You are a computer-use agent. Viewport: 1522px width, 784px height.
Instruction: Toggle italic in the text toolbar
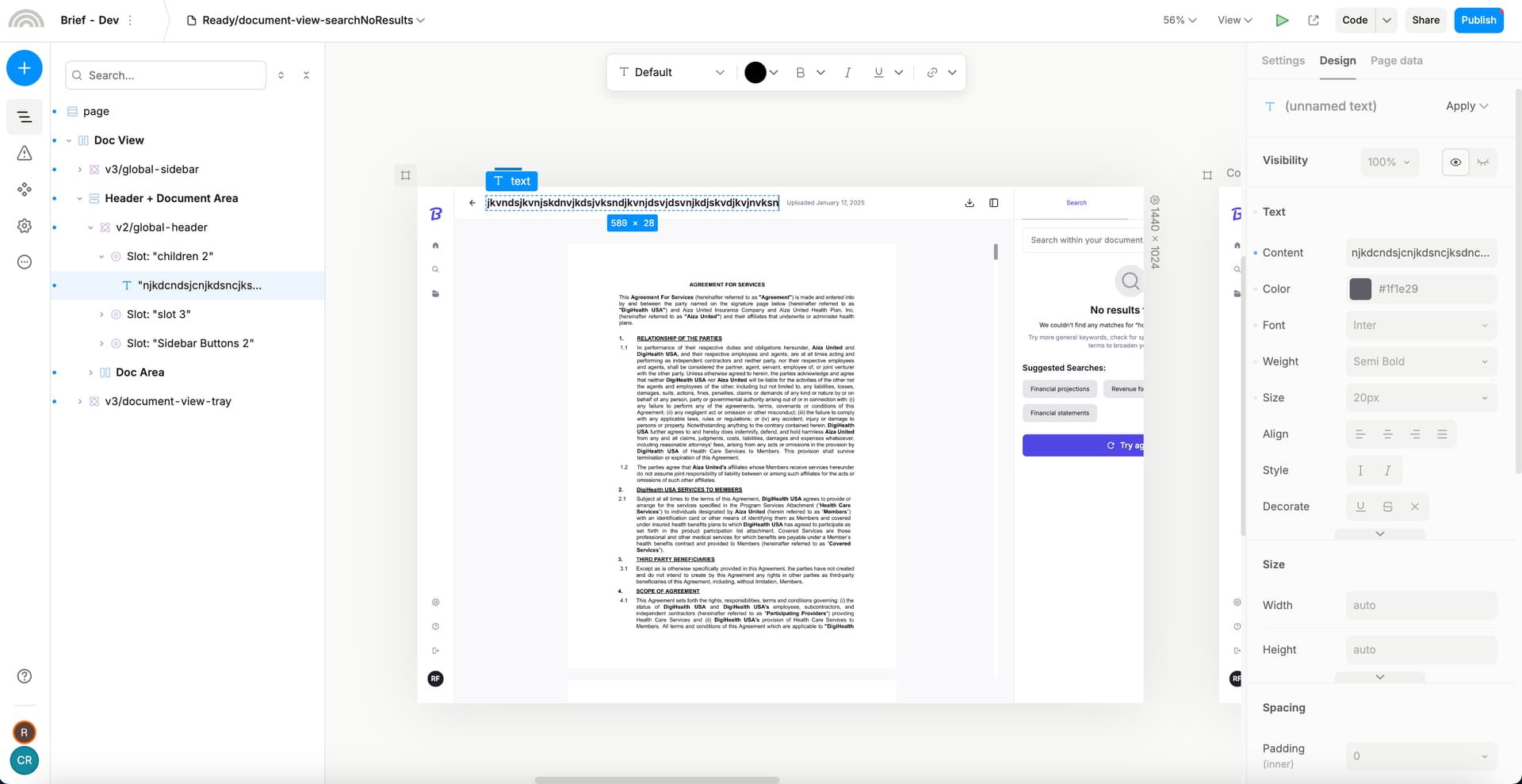(847, 72)
